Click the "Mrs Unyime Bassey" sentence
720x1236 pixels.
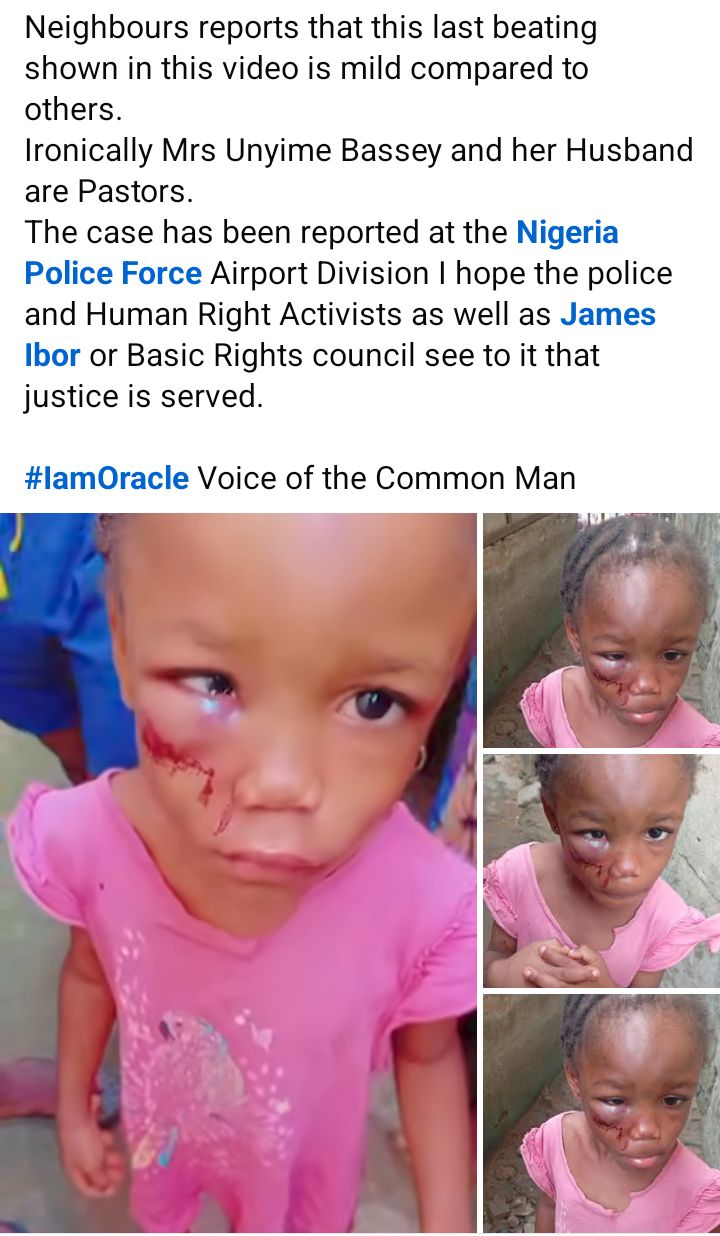[x=358, y=150]
